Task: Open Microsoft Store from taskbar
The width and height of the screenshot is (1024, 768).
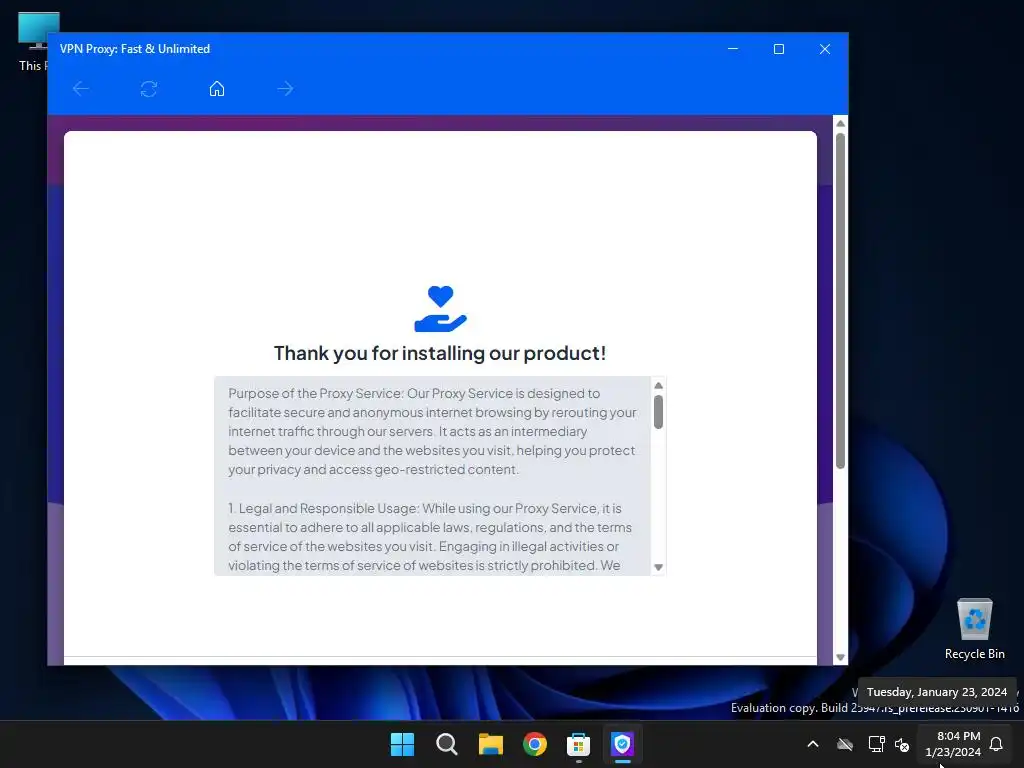Action: tap(579, 744)
